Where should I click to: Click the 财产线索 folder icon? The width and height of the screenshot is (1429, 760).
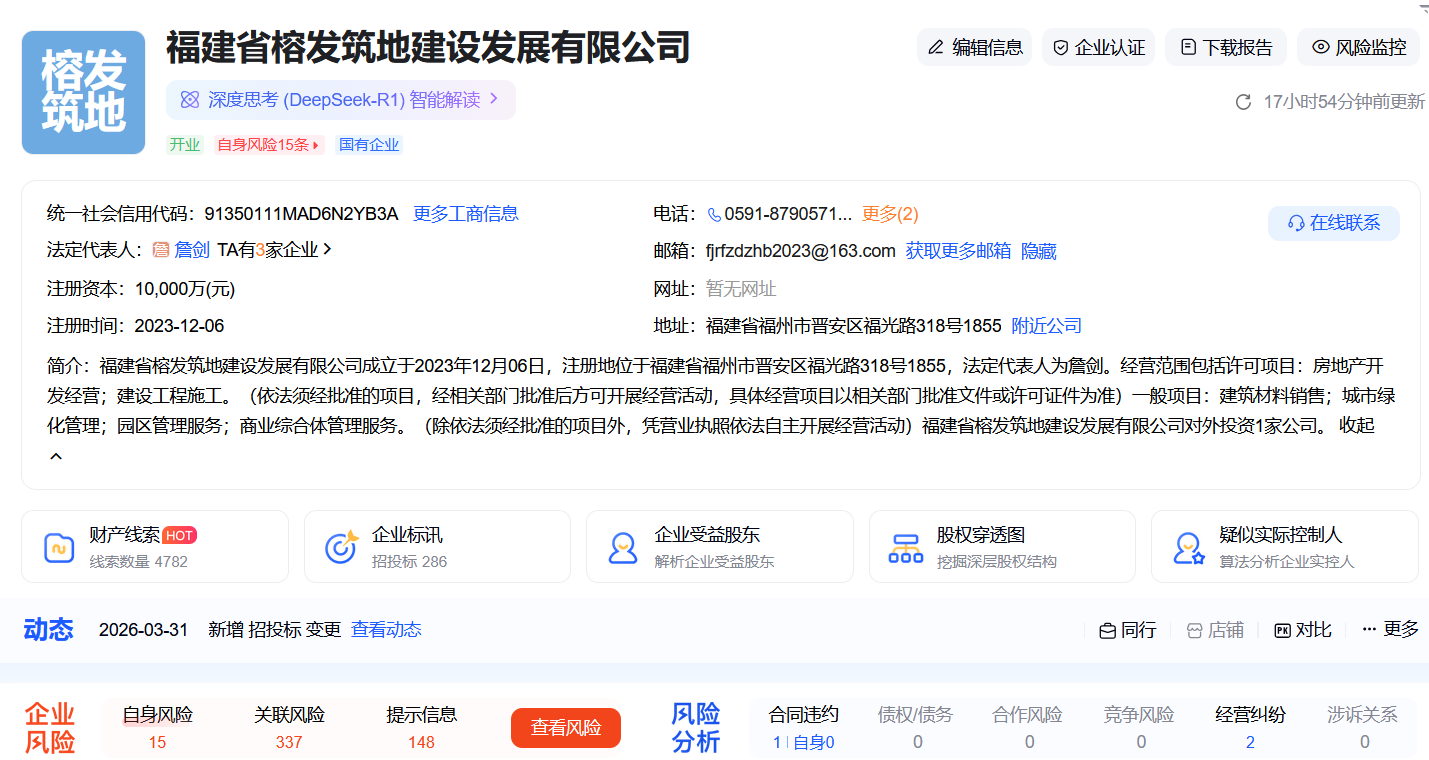(59, 547)
